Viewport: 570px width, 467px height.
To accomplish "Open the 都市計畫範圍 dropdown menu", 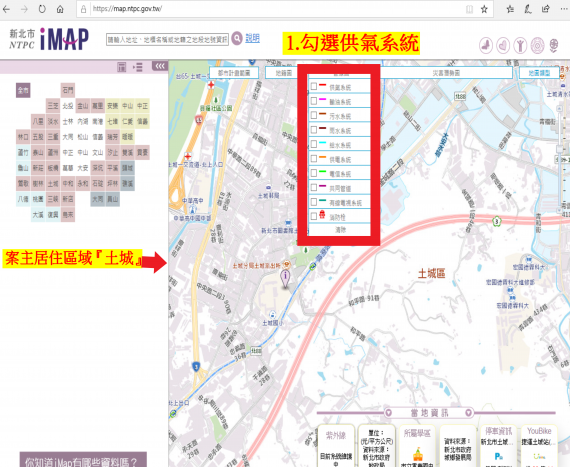I will click(x=234, y=73).
